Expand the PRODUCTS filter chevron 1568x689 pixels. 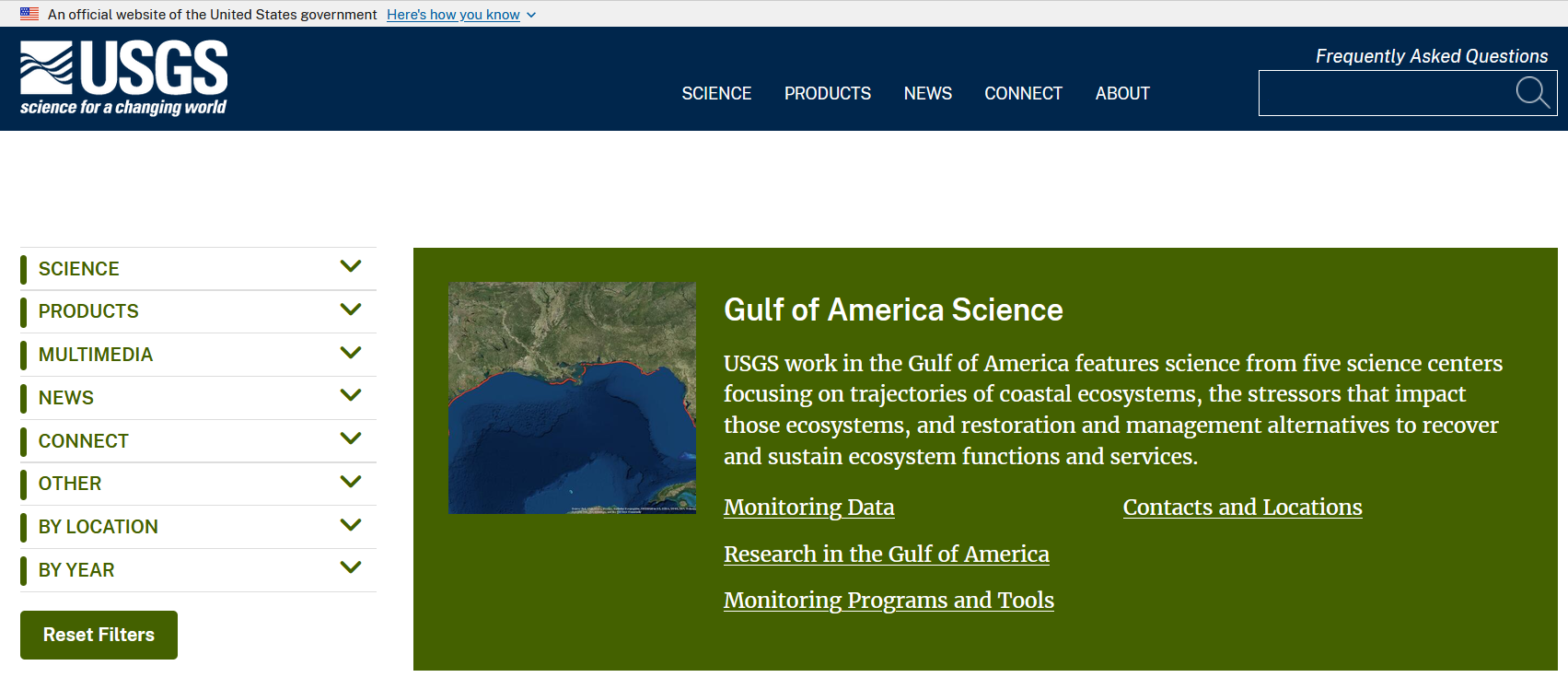pyautogui.click(x=351, y=309)
